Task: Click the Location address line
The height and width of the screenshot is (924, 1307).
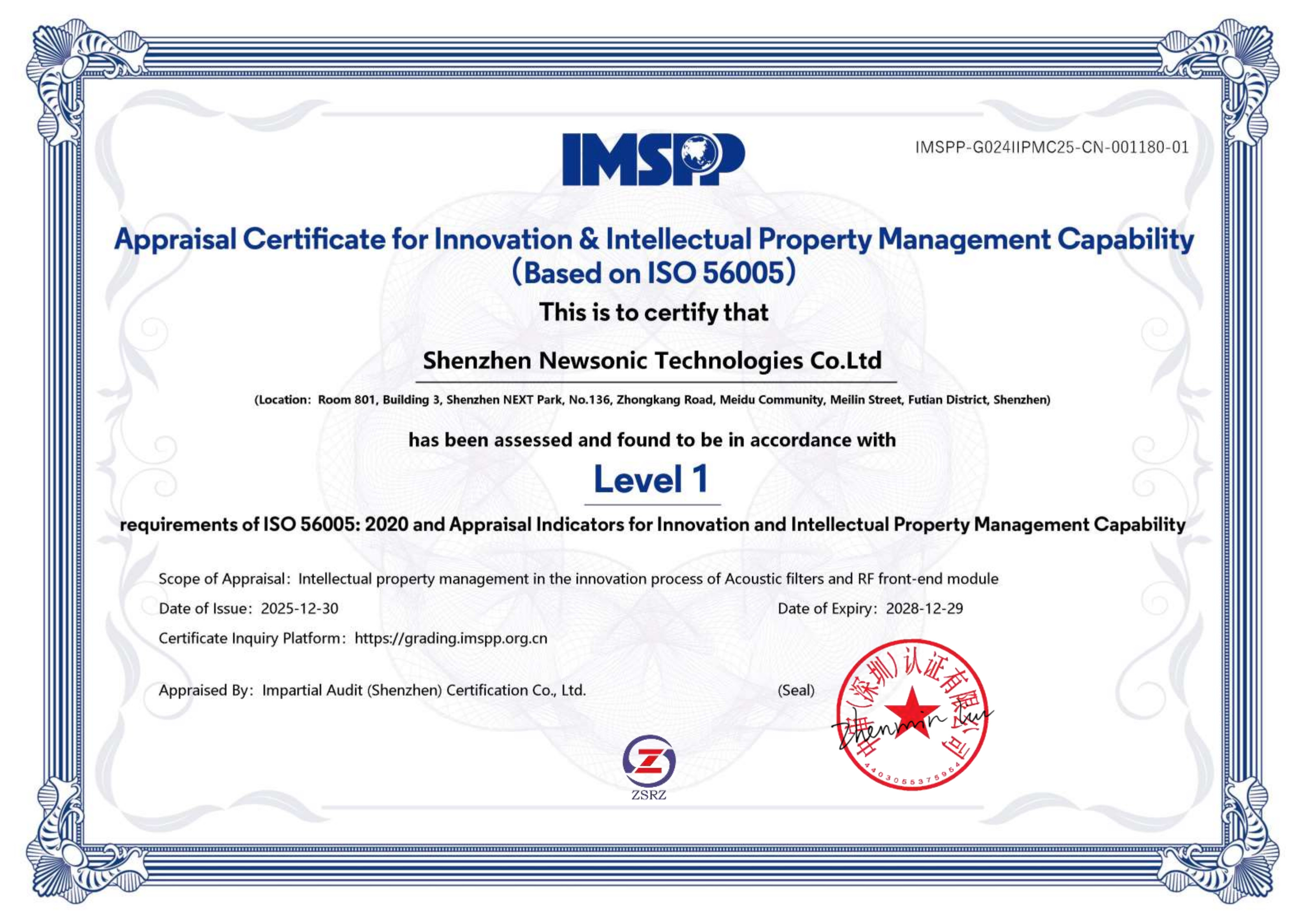Action: coord(652,400)
